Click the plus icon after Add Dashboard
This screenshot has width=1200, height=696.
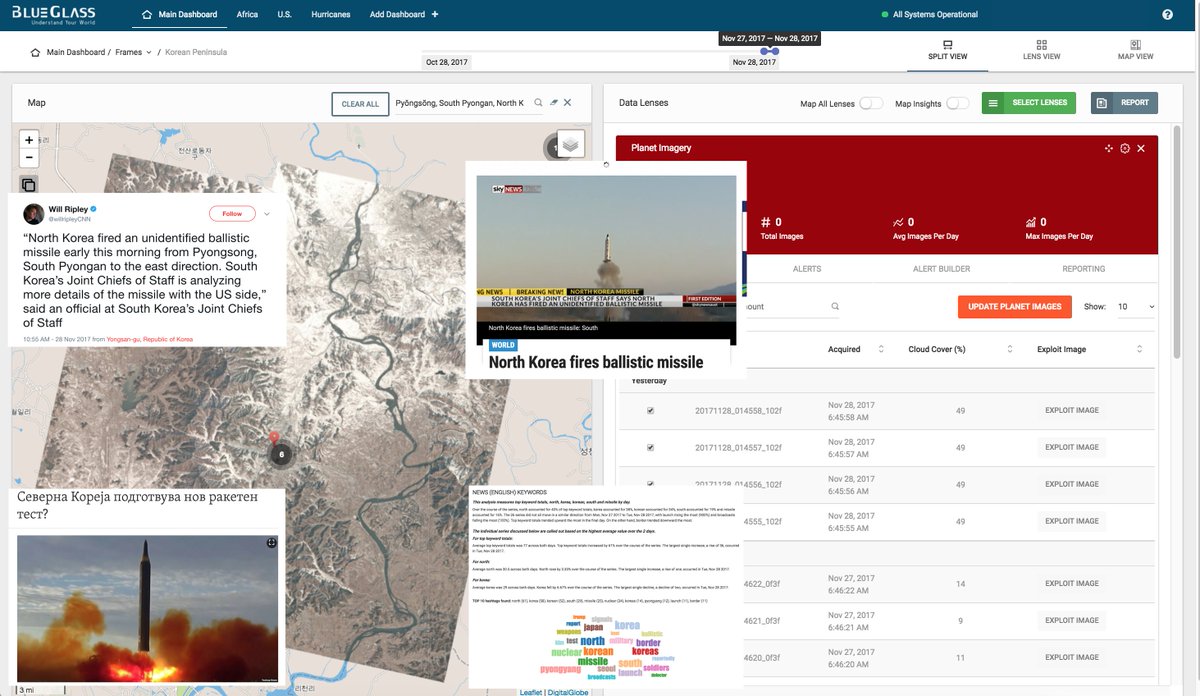[435, 15]
